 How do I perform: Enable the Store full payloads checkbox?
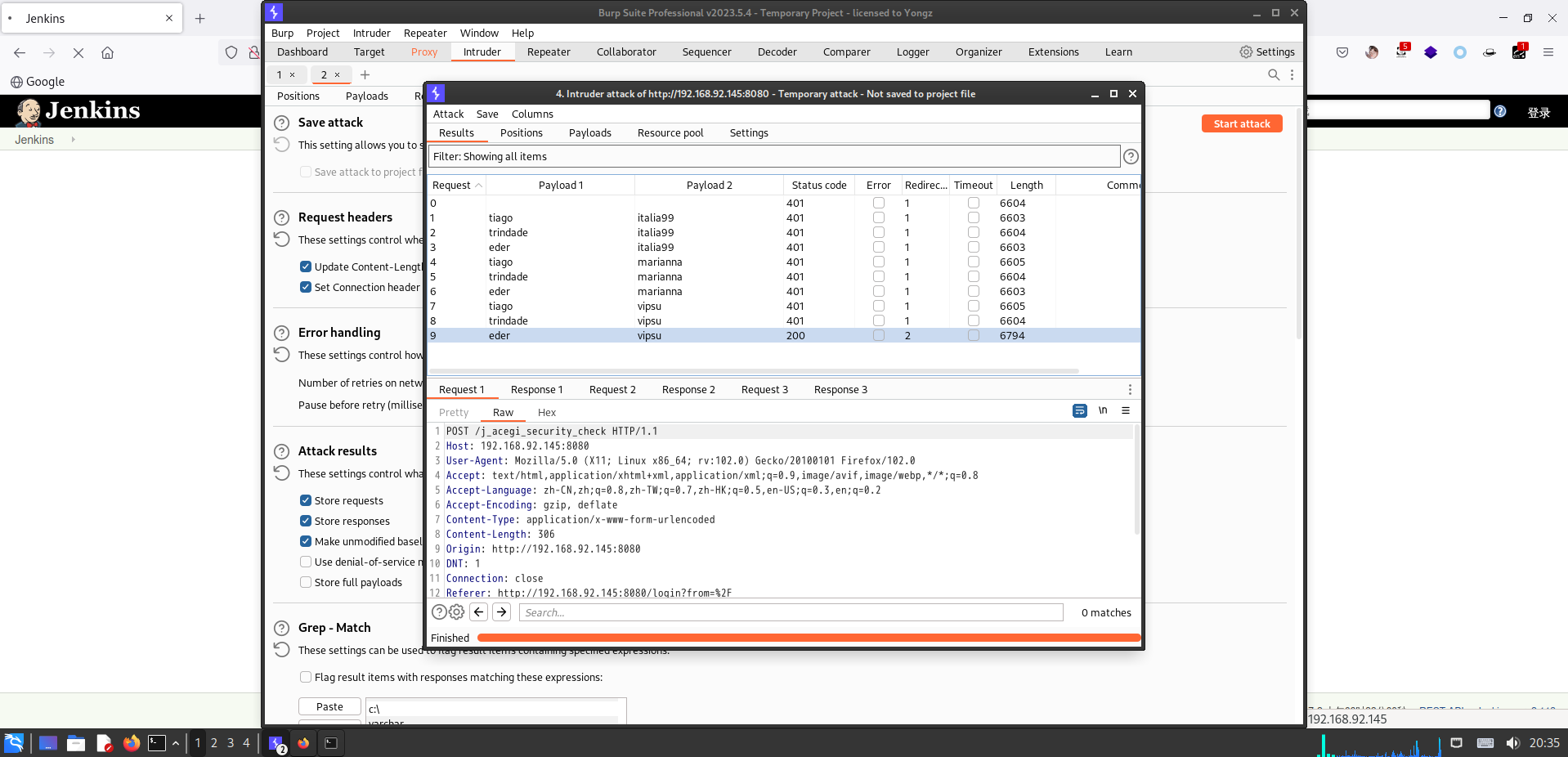(306, 582)
